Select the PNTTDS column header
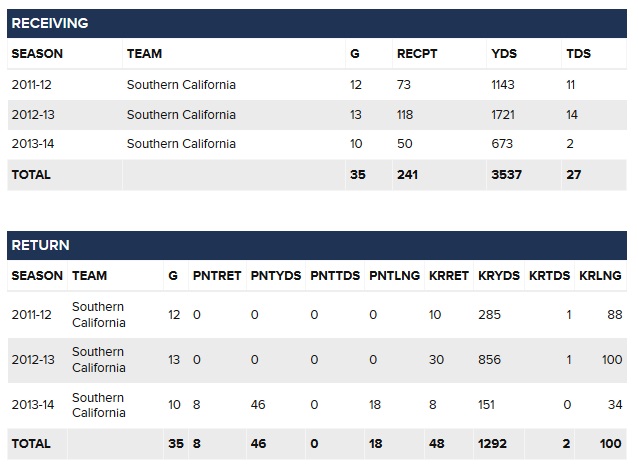The image size is (638, 468). coord(335,276)
